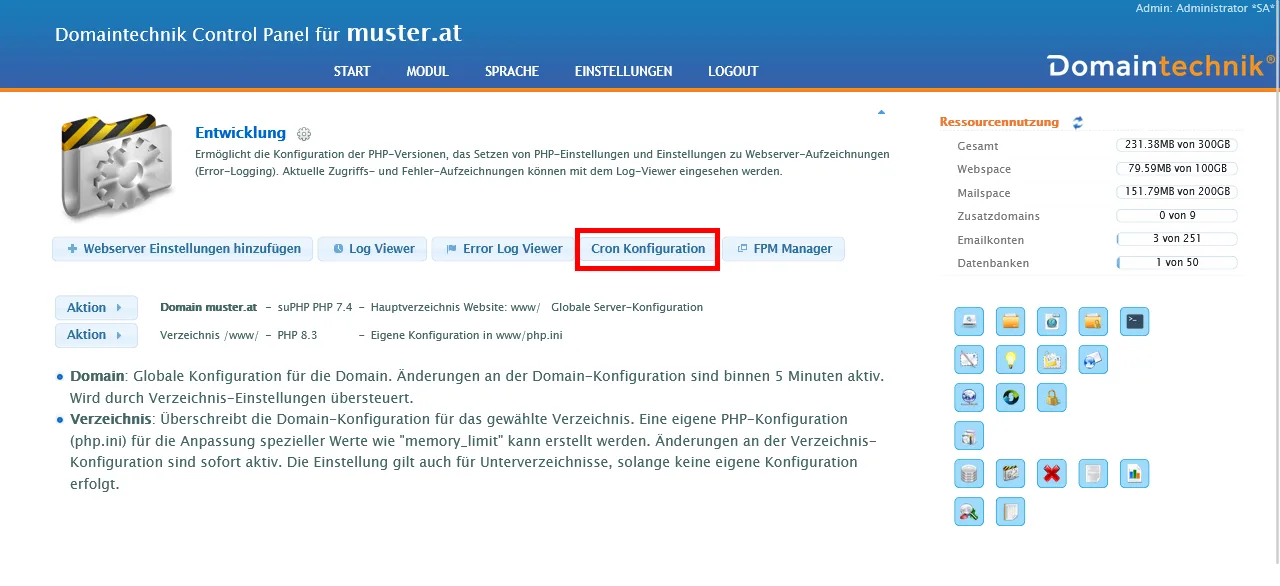1280x586 pixels.
Task: Click the green sync arrows icon
Action: click(1010, 397)
